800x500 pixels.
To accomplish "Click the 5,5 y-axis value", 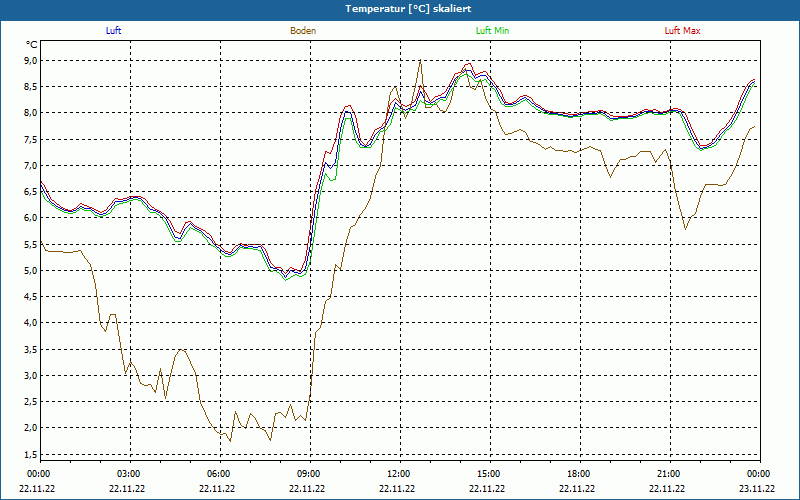I will (x=31, y=244).
